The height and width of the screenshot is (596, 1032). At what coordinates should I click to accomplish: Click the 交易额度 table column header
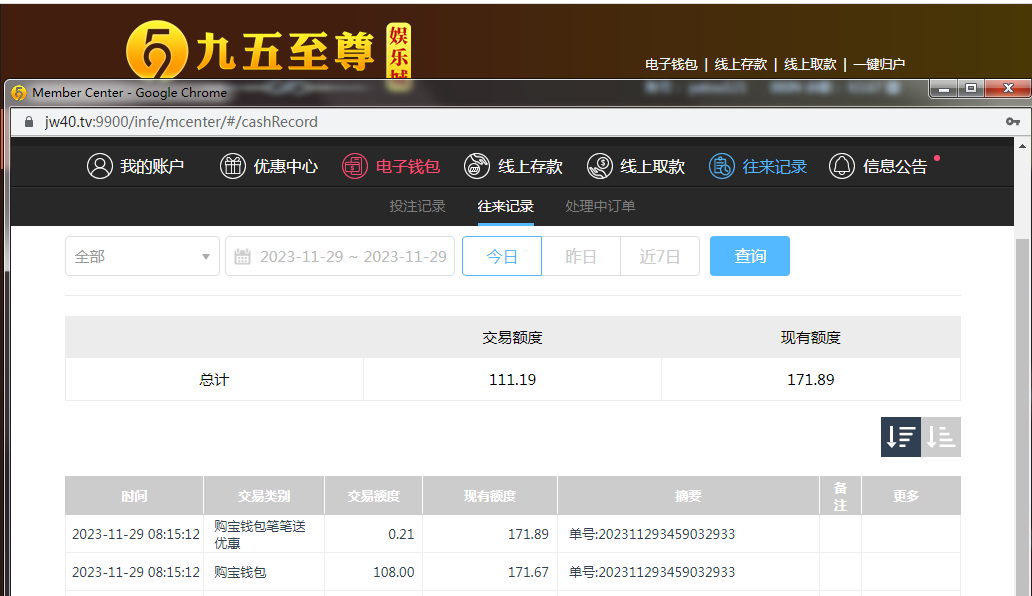point(373,496)
